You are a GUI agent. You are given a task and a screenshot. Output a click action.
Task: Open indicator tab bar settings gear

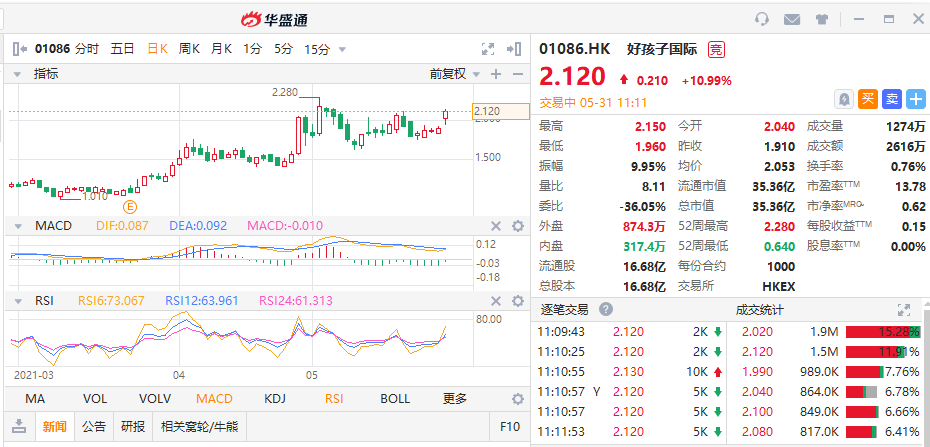[517, 398]
